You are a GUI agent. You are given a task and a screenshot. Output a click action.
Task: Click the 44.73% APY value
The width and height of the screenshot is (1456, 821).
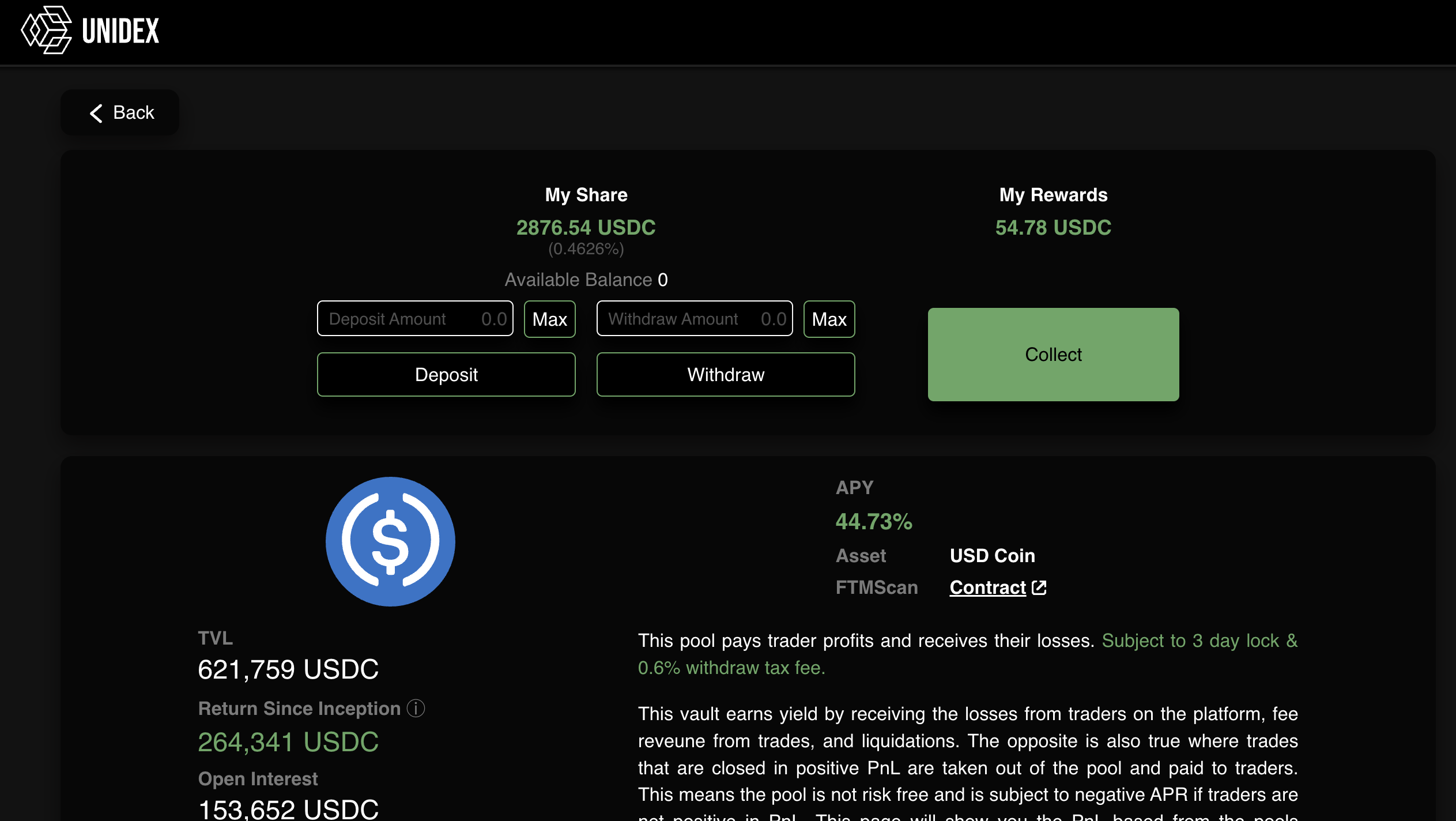click(873, 522)
